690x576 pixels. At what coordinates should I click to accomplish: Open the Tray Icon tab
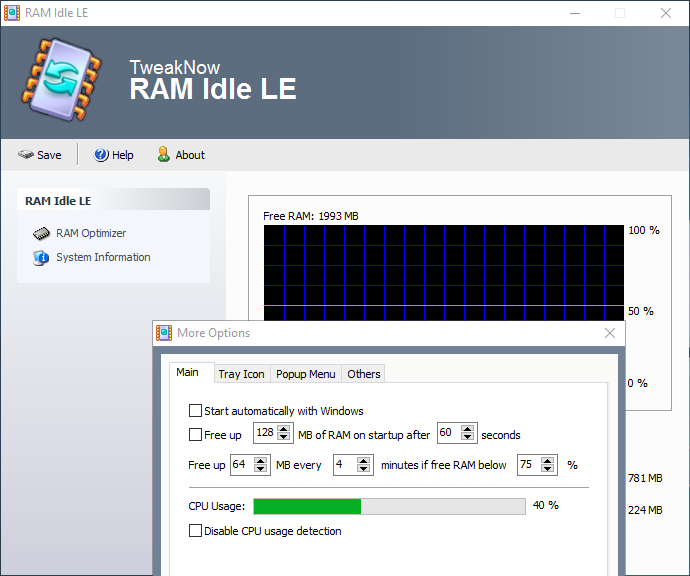242,374
